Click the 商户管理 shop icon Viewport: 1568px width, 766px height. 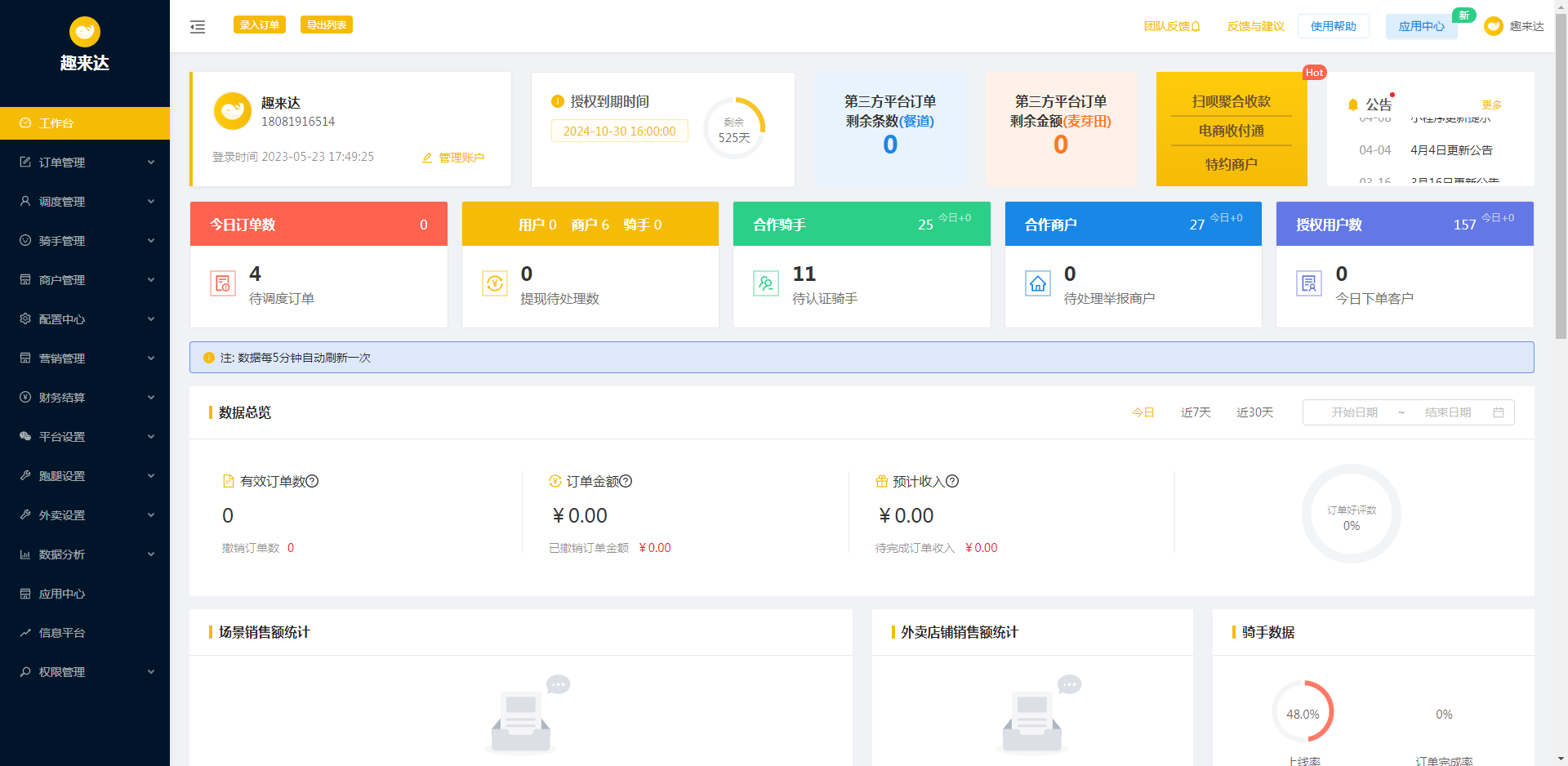pyautogui.click(x=25, y=280)
